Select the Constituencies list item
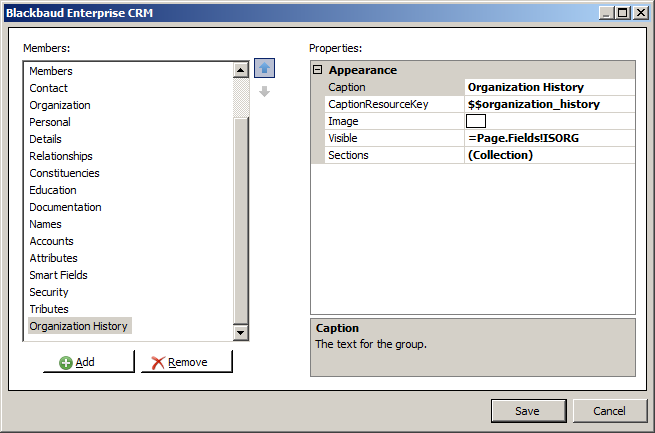 pyautogui.click(x=64, y=173)
